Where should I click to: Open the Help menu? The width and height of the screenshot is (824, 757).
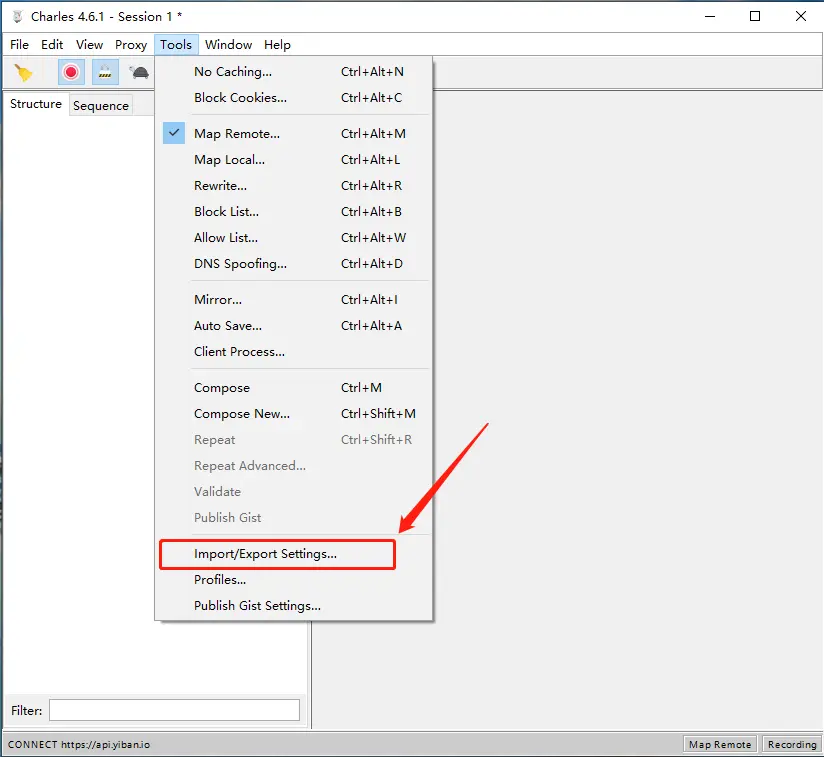[x=277, y=45]
